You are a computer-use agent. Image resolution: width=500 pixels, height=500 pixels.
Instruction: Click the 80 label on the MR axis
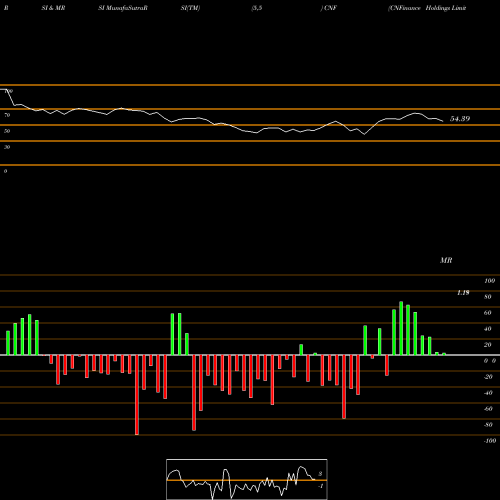[488, 297]
